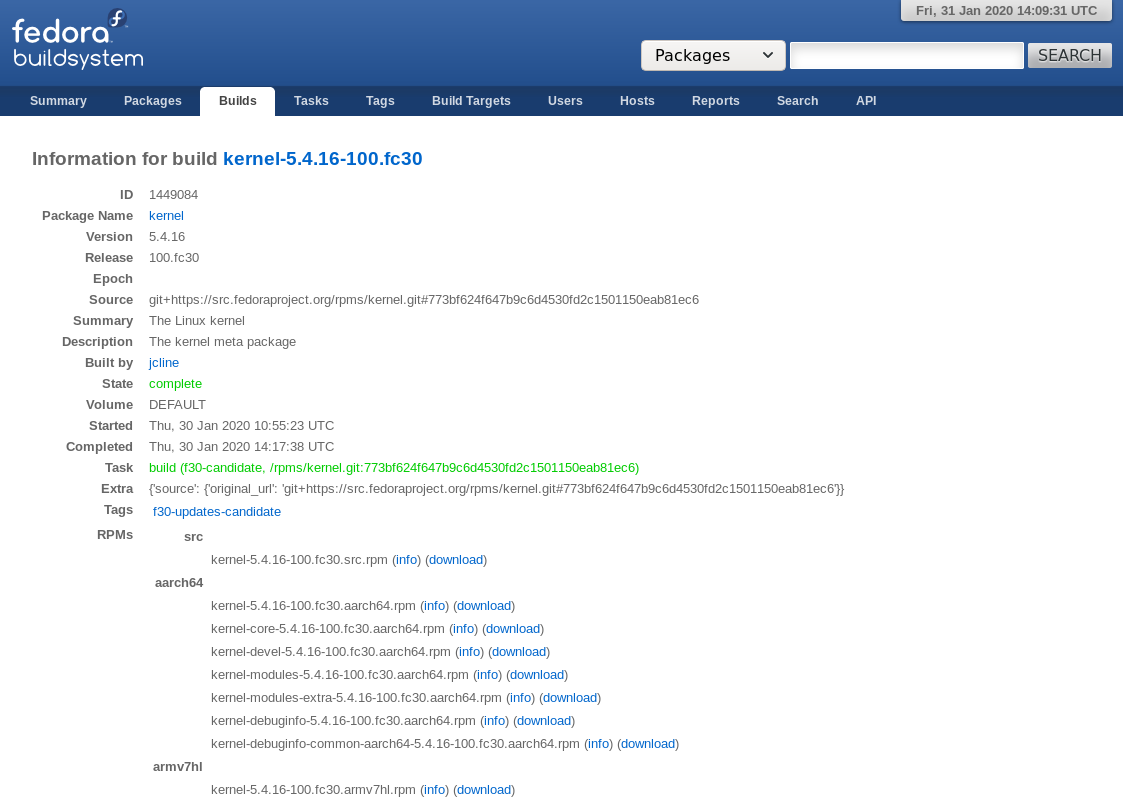Go to the Tasks tab
The height and width of the screenshot is (800, 1123).
[311, 101]
